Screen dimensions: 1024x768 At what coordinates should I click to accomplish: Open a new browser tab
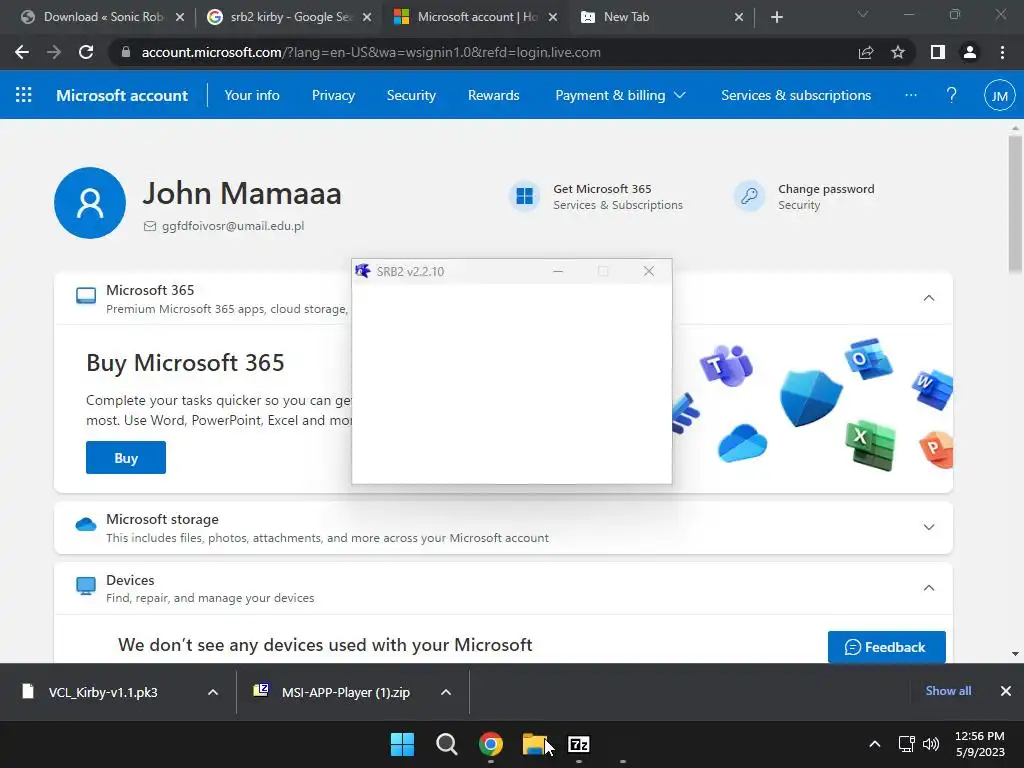point(776,17)
